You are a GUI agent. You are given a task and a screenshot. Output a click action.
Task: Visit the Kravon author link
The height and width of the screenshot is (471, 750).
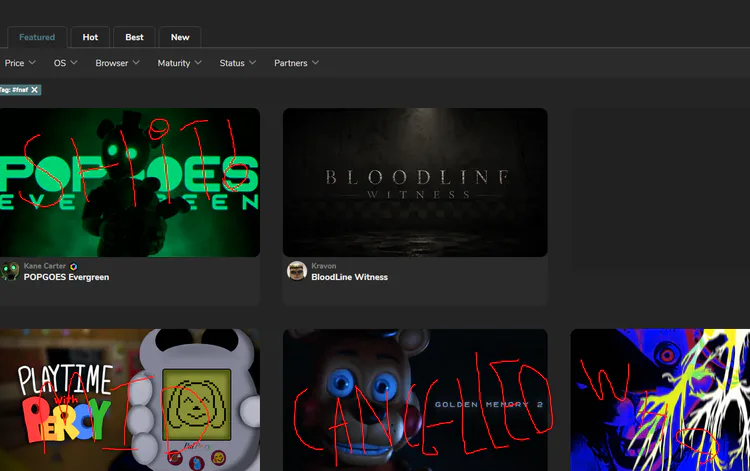coord(324,266)
